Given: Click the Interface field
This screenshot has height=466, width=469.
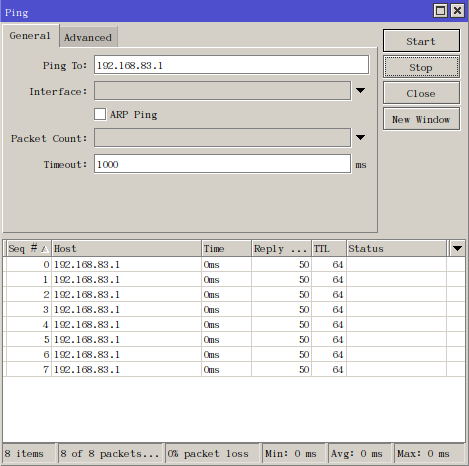Looking at the screenshot, I should pyautogui.click(x=222, y=91).
